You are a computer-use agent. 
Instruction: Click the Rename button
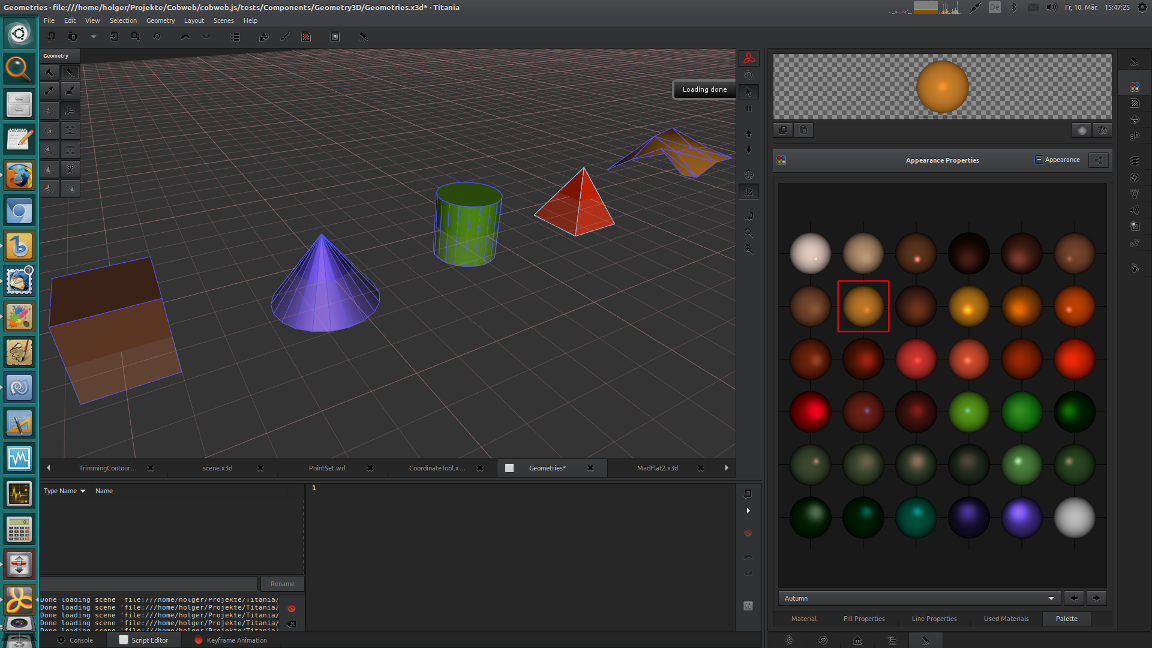[x=282, y=583]
